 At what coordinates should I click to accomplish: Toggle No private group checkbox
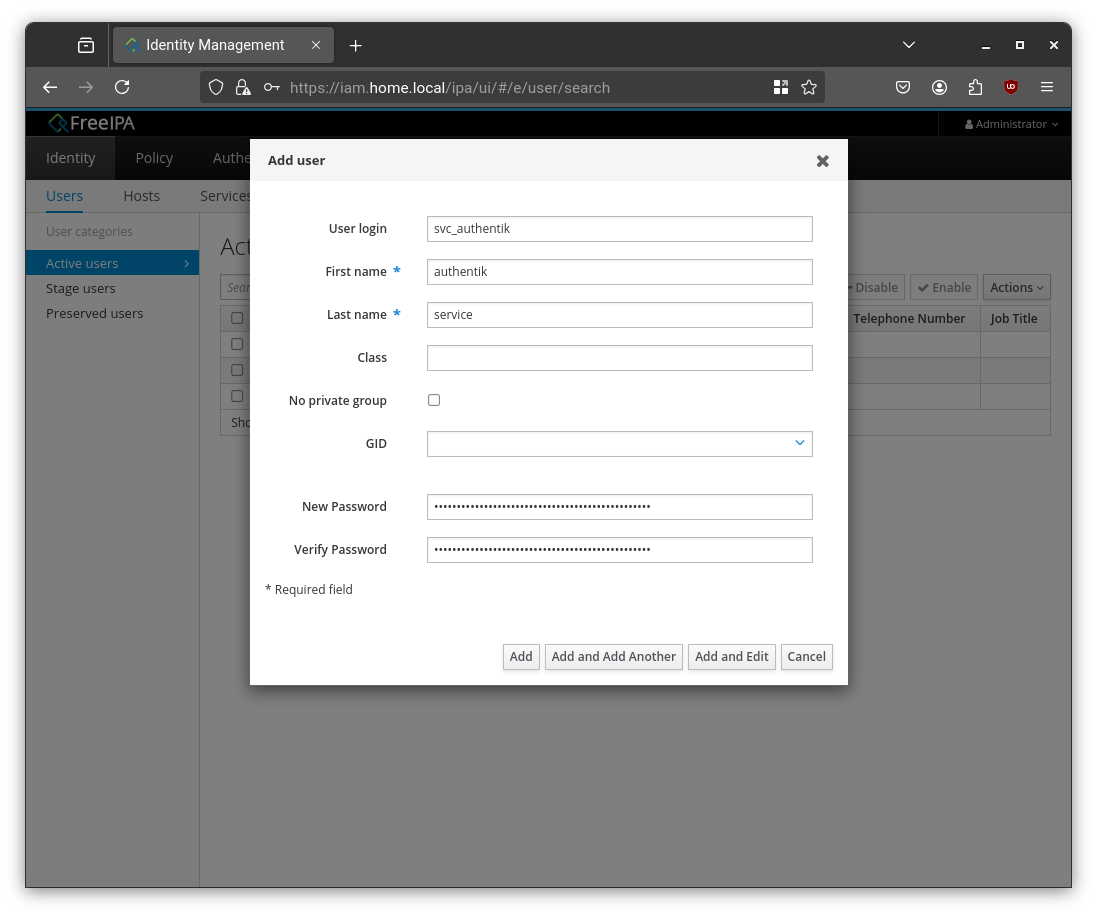coord(434,400)
